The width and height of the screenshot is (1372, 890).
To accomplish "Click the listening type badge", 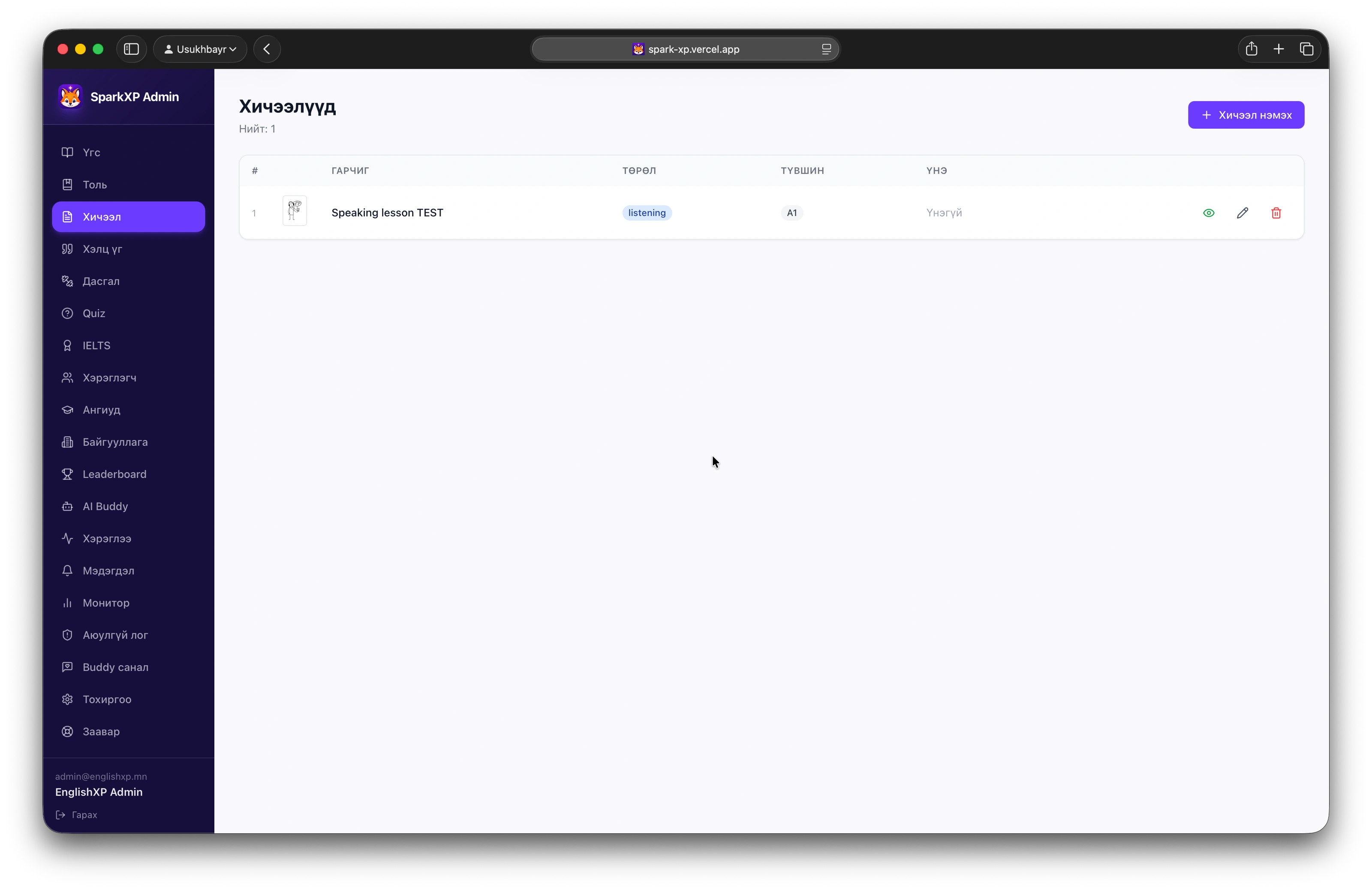I will (x=647, y=213).
